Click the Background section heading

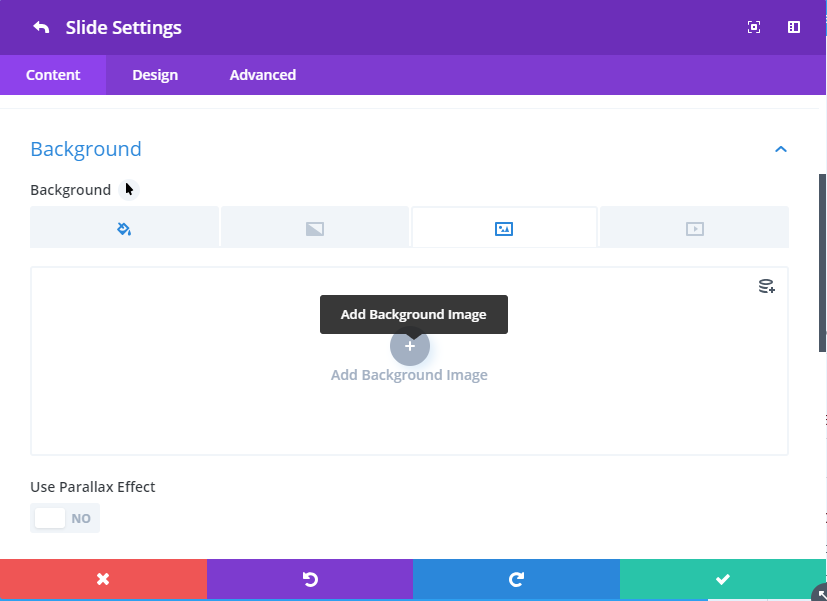[86, 149]
